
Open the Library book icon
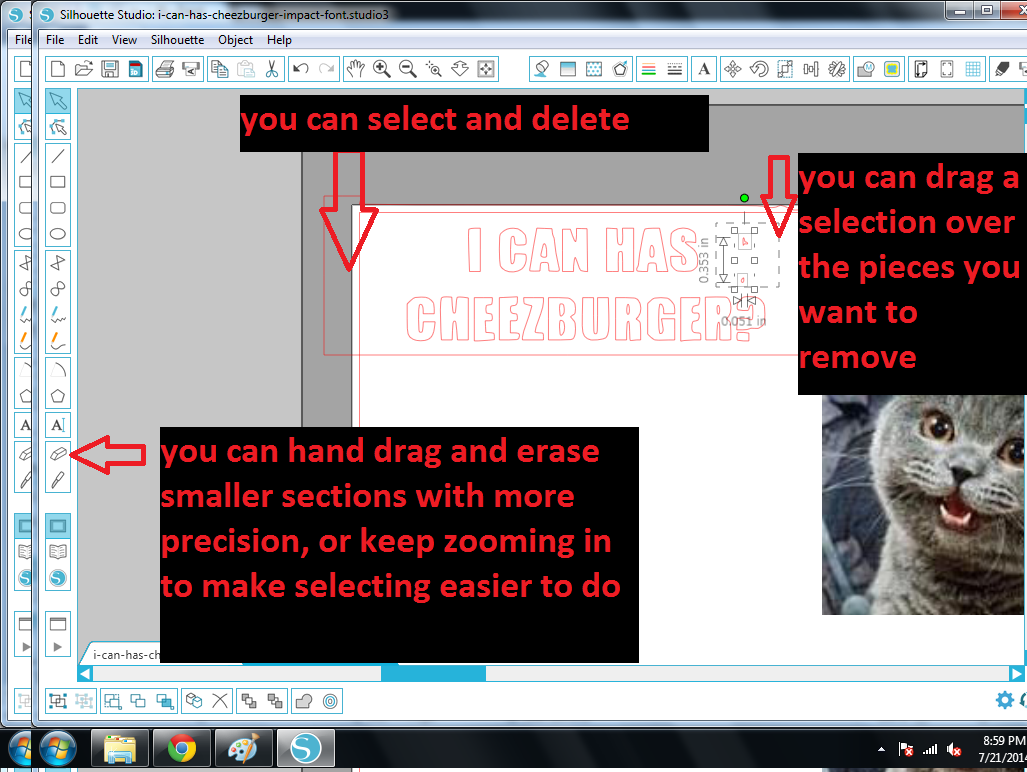pyautogui.click(x=58, y=551)
